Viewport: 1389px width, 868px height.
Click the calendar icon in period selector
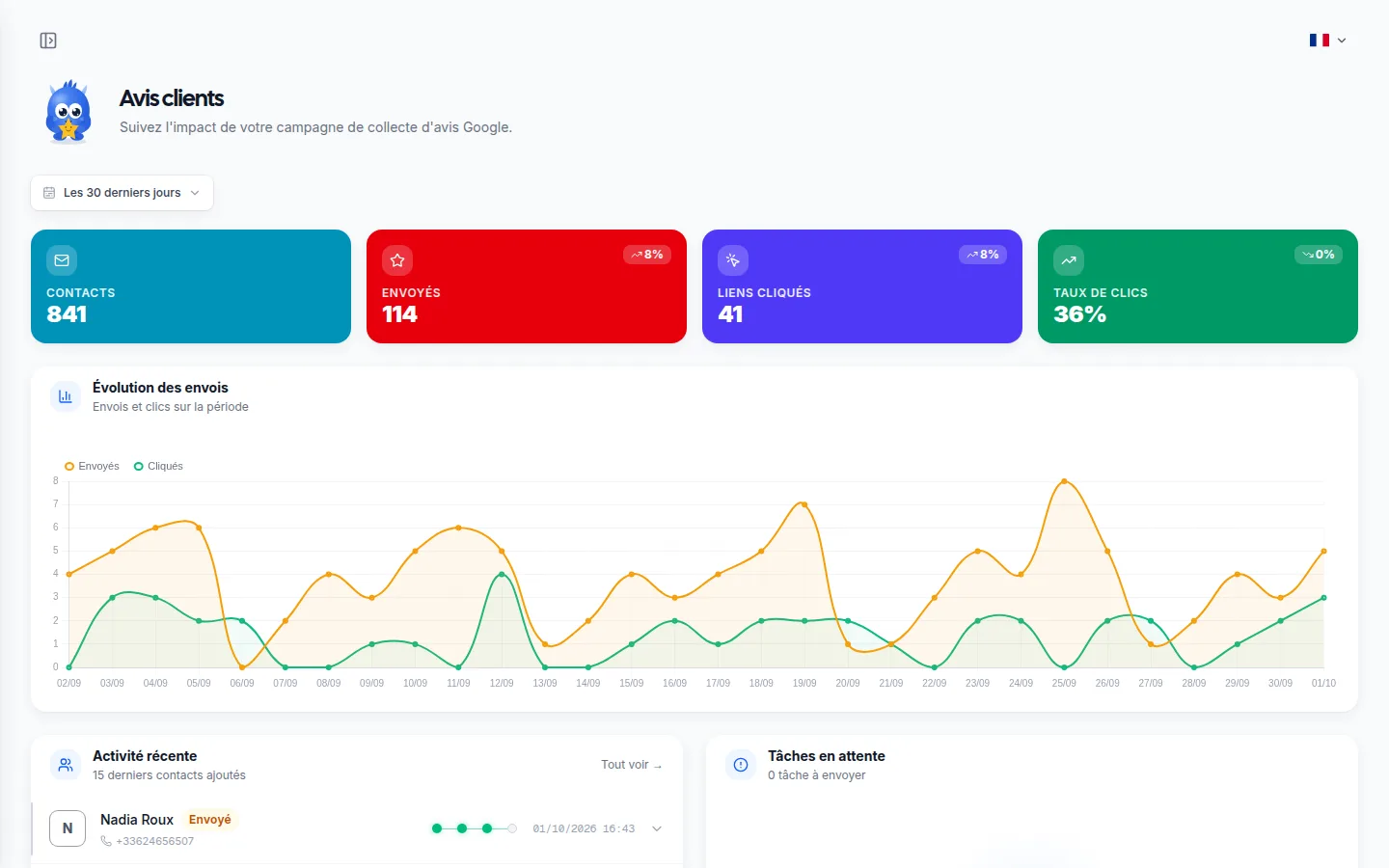(x=49, y=193)
